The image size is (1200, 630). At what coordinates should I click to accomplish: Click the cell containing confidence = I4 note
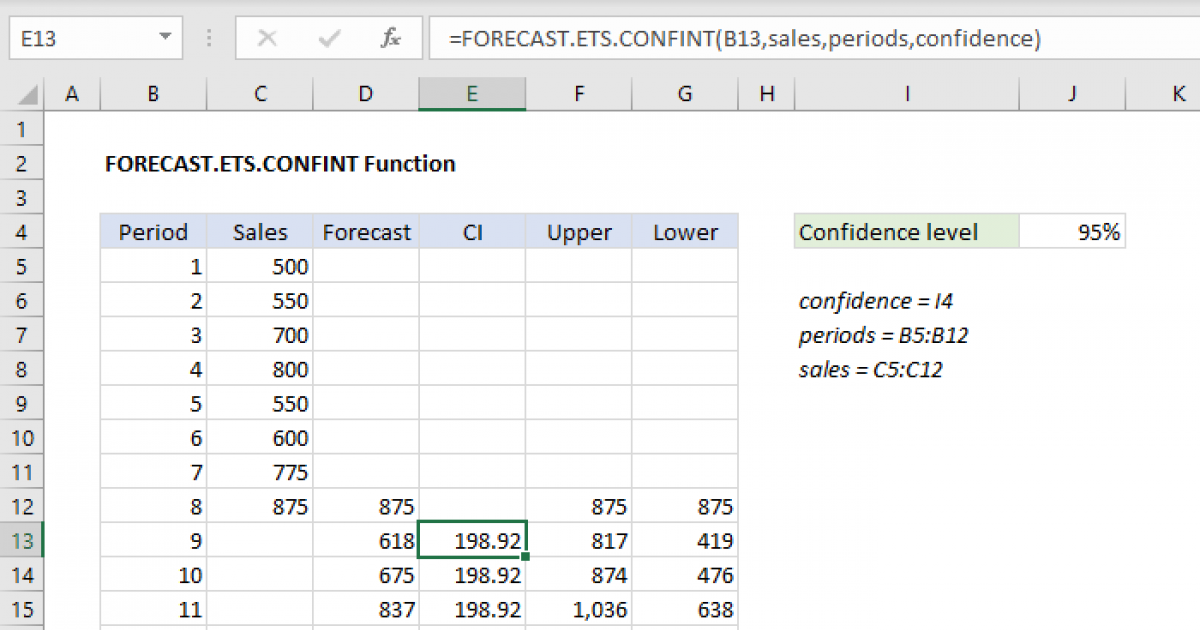point(877,300)
